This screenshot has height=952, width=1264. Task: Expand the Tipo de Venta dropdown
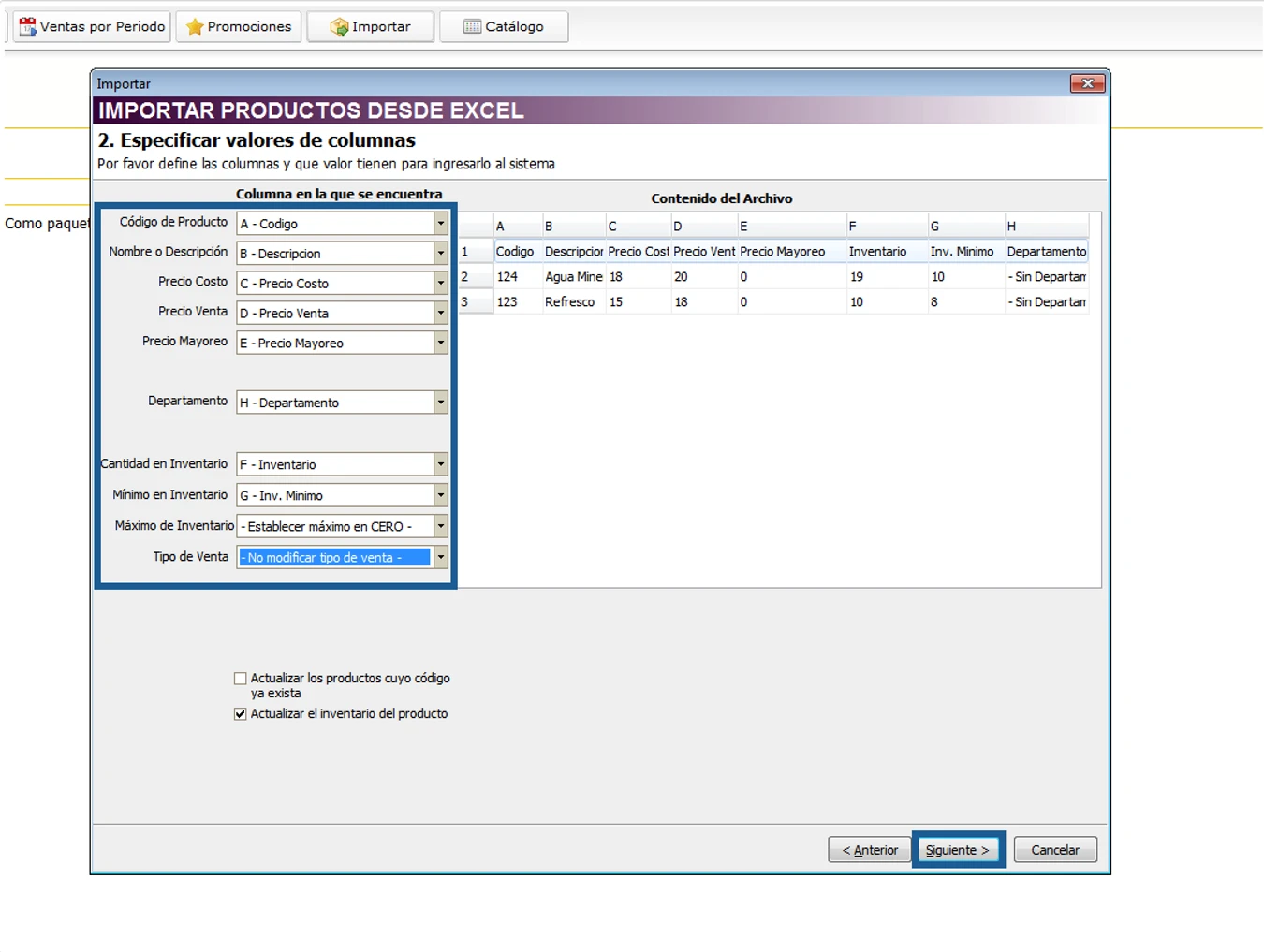(440, 557)
